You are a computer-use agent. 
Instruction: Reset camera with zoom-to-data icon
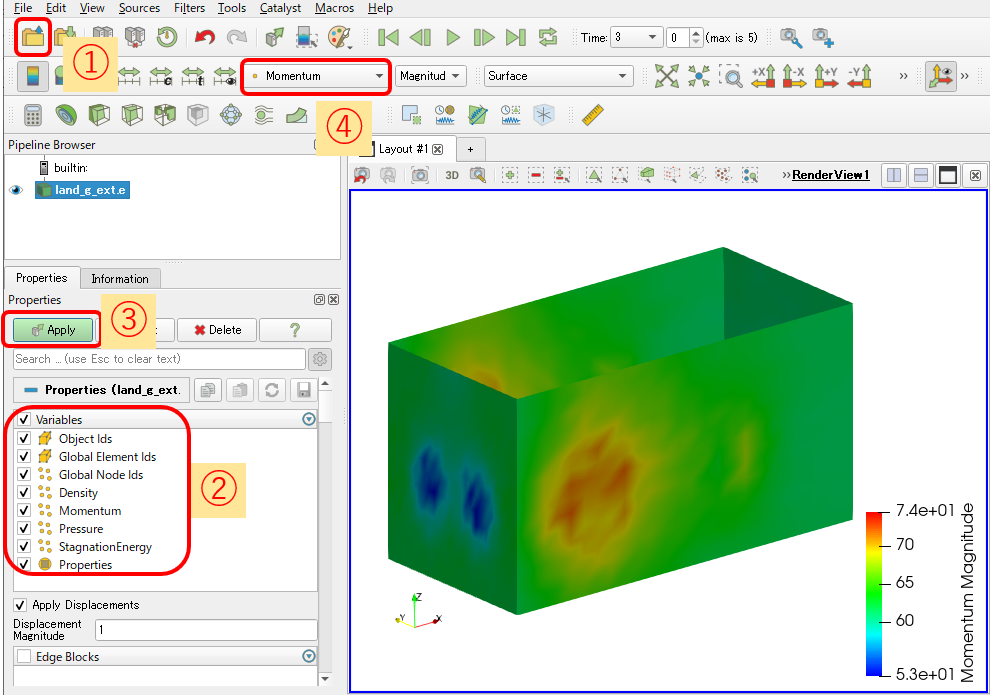tap(667, 76)
